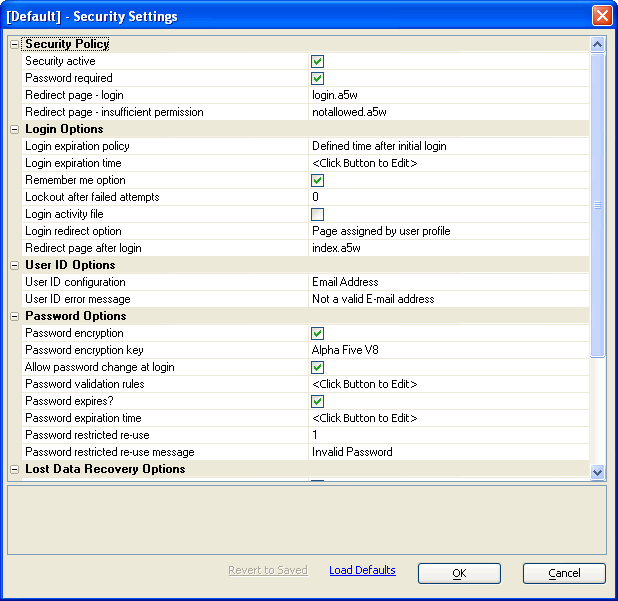Enable the Login activity file checkbox
618x601 pixels.
pos(317,214)
